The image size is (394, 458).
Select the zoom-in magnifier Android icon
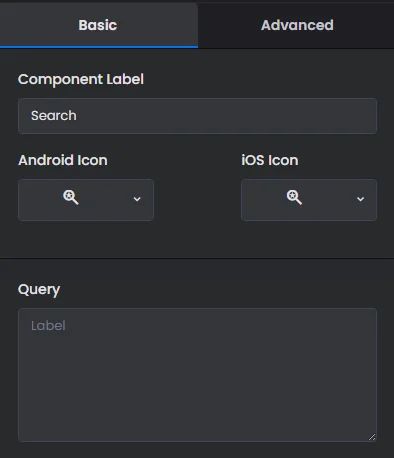[x=71, y=197]
